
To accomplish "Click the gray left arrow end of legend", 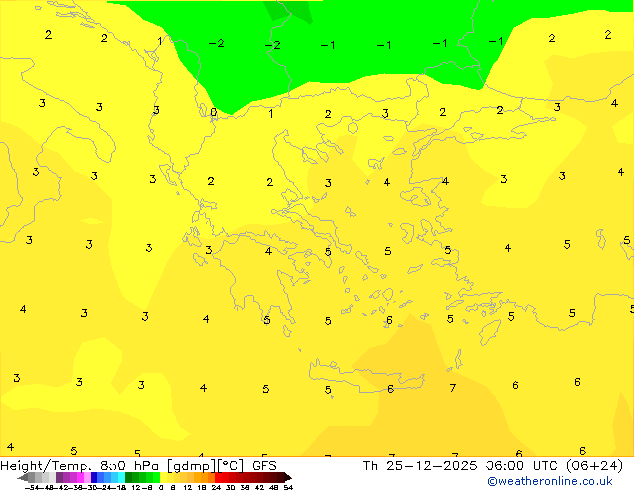I will pos(23,478).
